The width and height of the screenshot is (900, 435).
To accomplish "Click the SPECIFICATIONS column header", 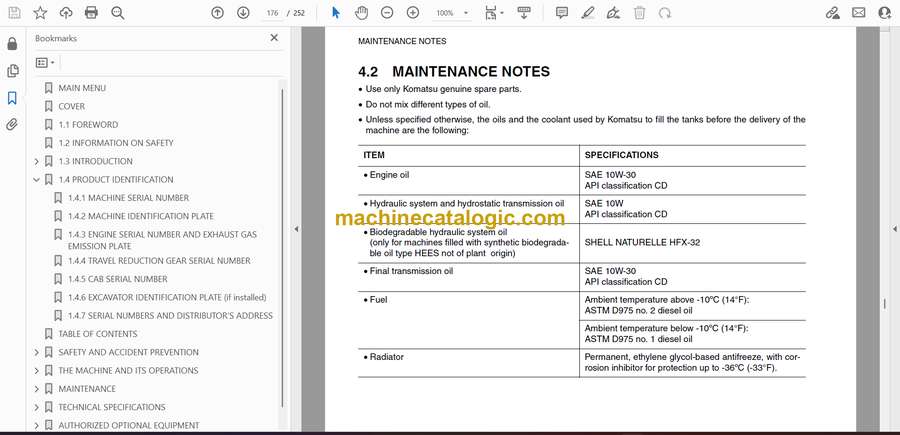I will 622,155.
